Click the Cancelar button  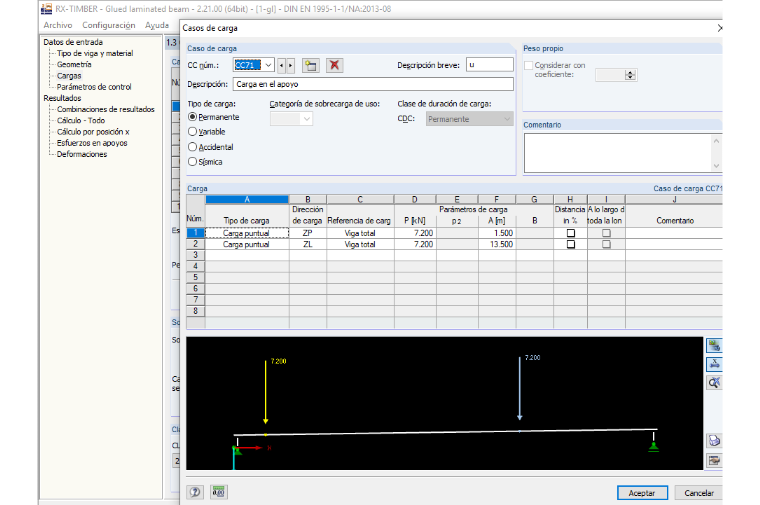tap(699, 493)
